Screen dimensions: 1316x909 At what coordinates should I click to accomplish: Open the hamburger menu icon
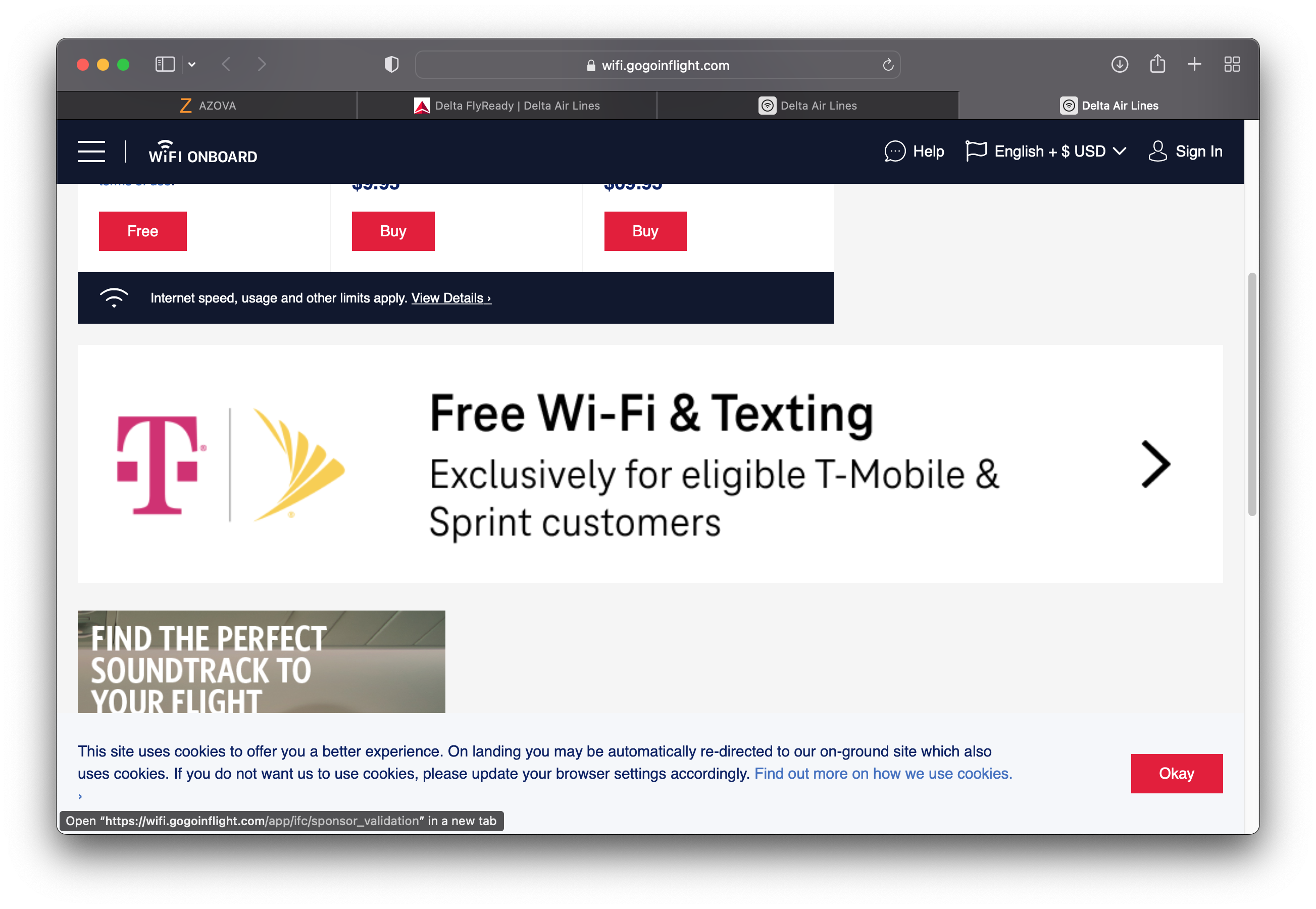91,151
